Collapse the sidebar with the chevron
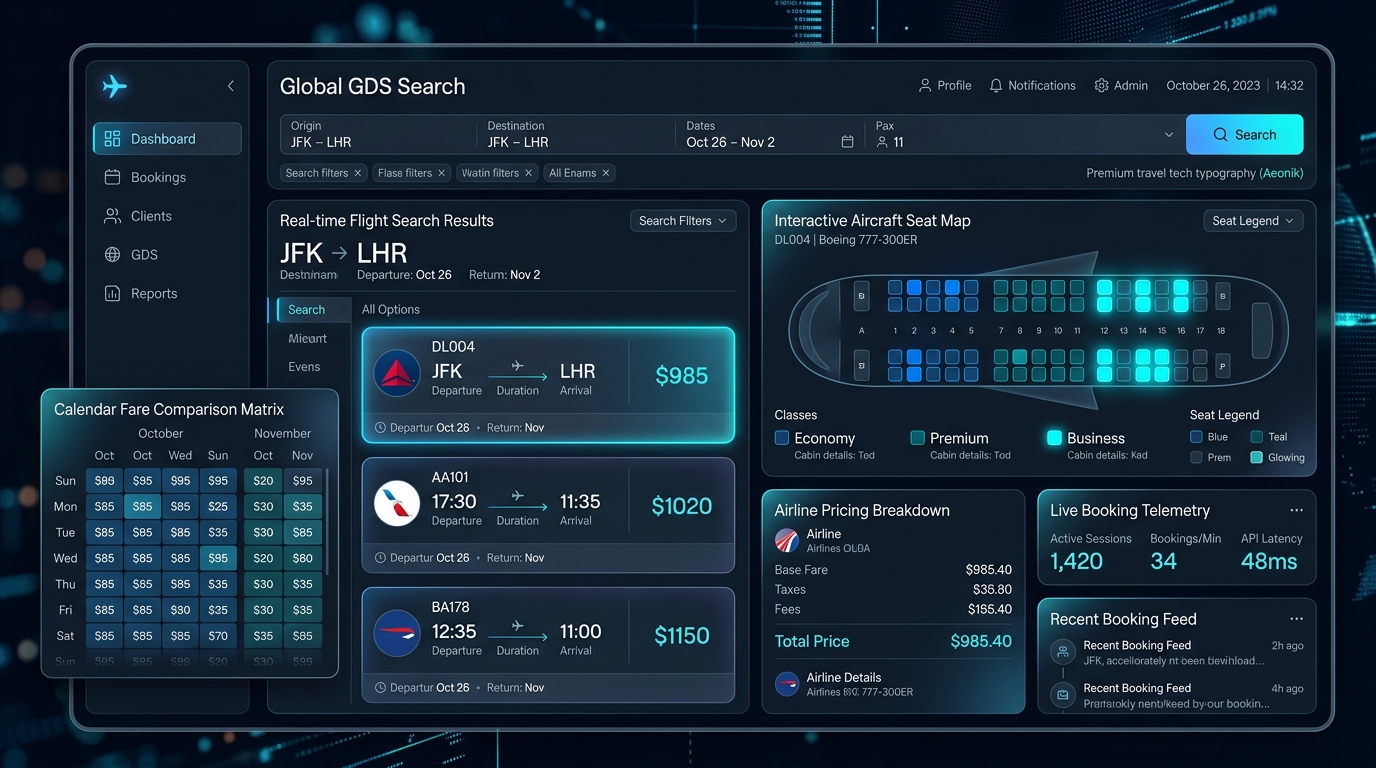The image size is (1376, 768). pyautogui.click(x=231, y=86)
